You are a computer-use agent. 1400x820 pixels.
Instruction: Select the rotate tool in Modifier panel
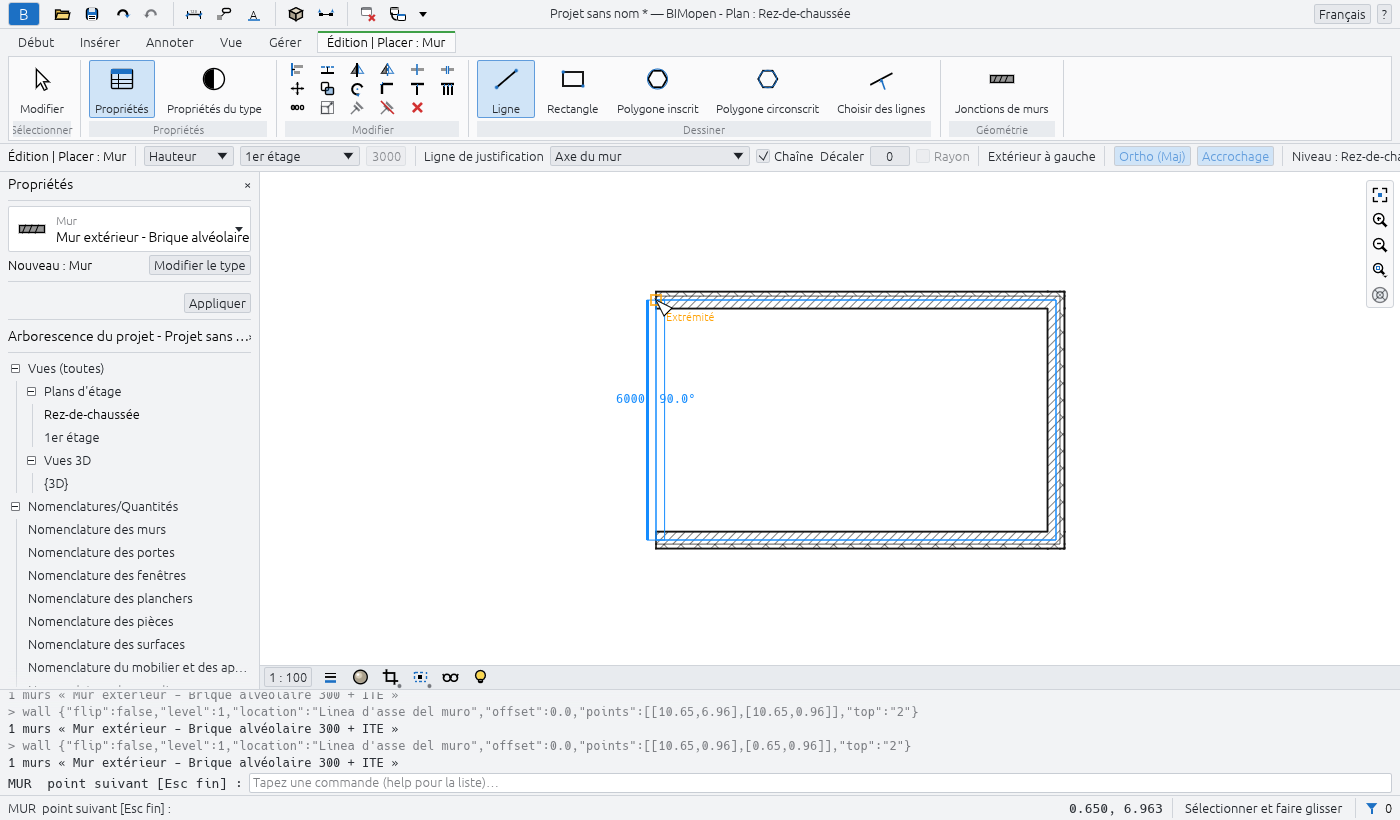[x=357, y=88]
